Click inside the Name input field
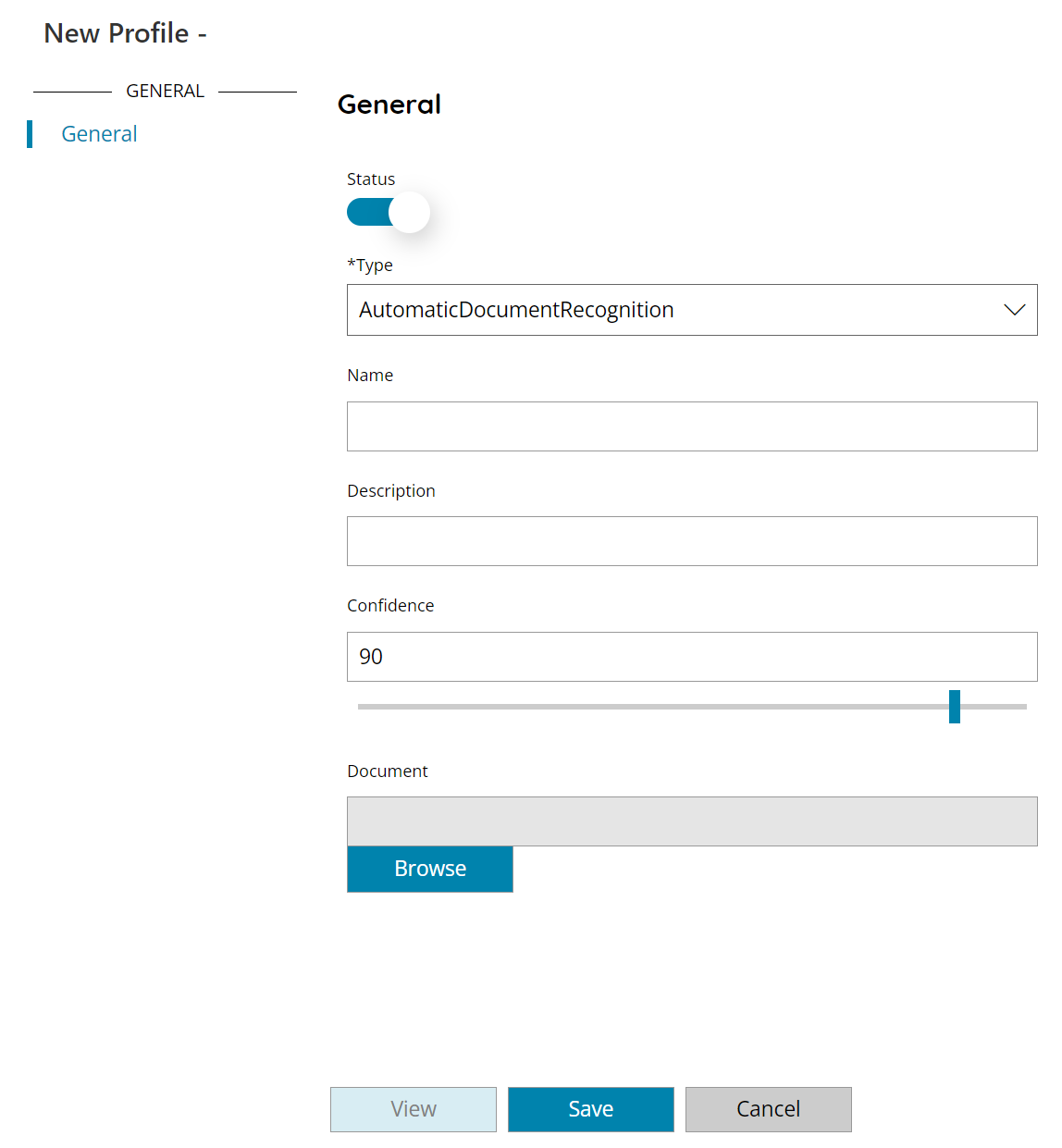The image size is (1062, 1148). (x=692, y=426)
